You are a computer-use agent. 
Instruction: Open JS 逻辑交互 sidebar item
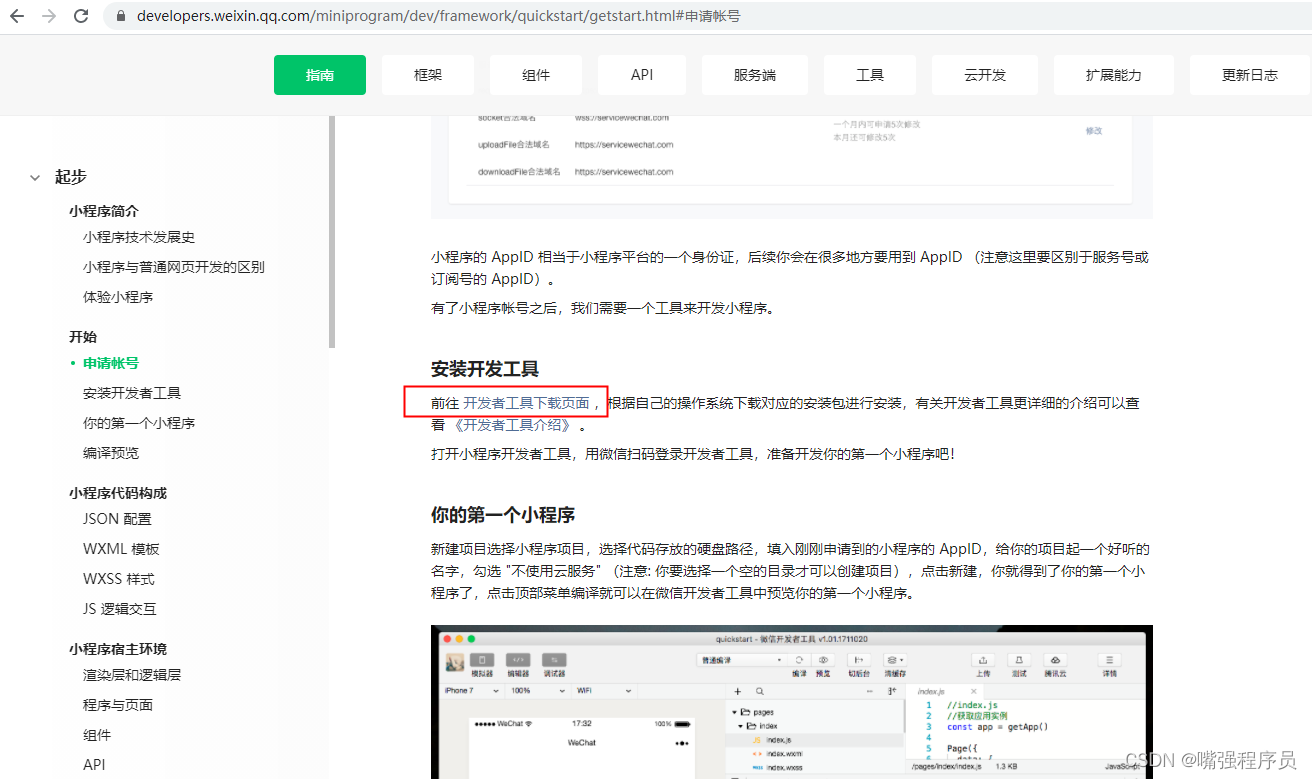click(x=120, y=609)
